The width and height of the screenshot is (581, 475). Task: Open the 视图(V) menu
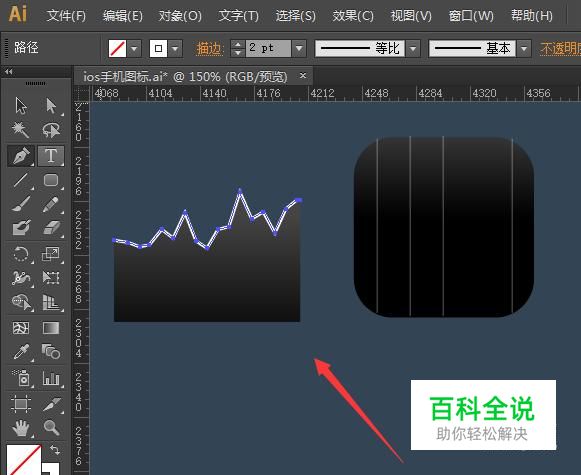411,16
